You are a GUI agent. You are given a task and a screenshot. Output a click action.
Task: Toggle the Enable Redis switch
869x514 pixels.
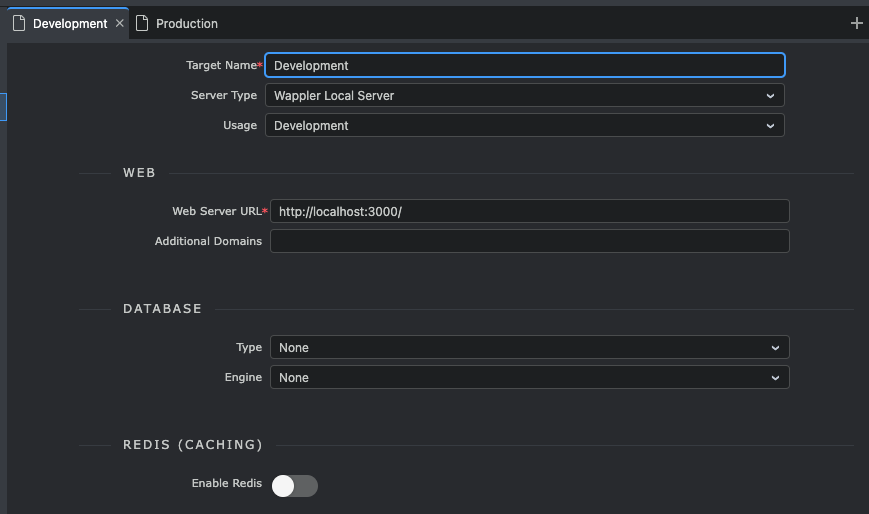tap(295, 486)
